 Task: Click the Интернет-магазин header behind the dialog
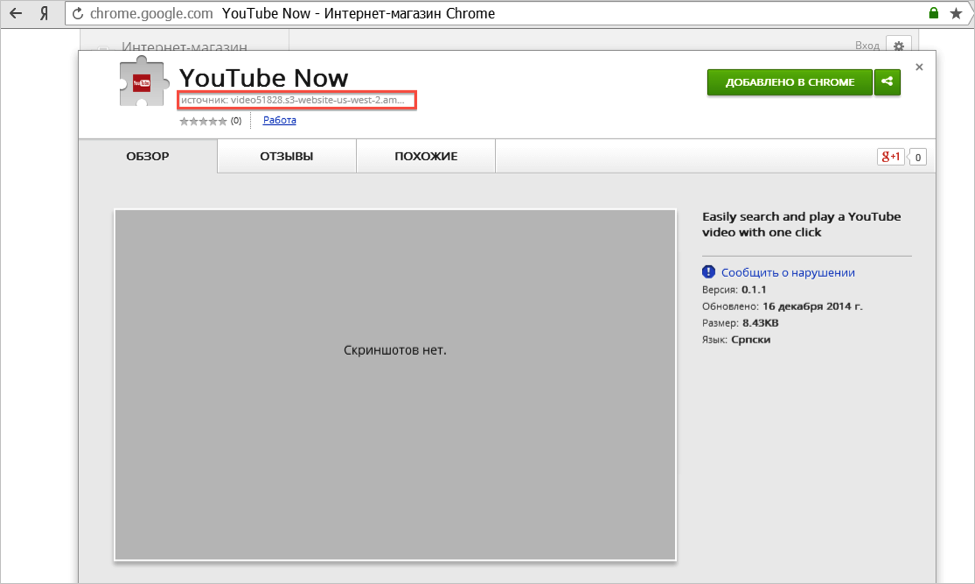coord(184,47)
